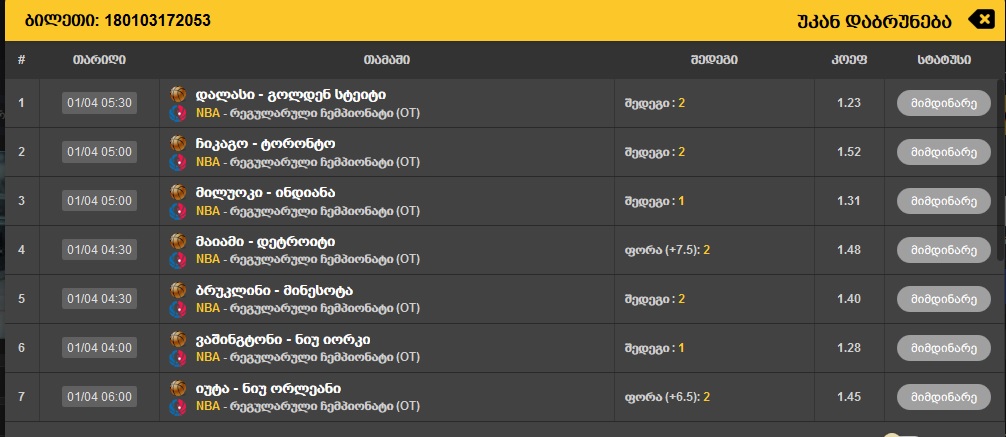Click the basketball icon for იუტა - ნიუ ორლეანი
Image resolution: width=1006 pixels, height=437 pixels.
coord(179,388)
